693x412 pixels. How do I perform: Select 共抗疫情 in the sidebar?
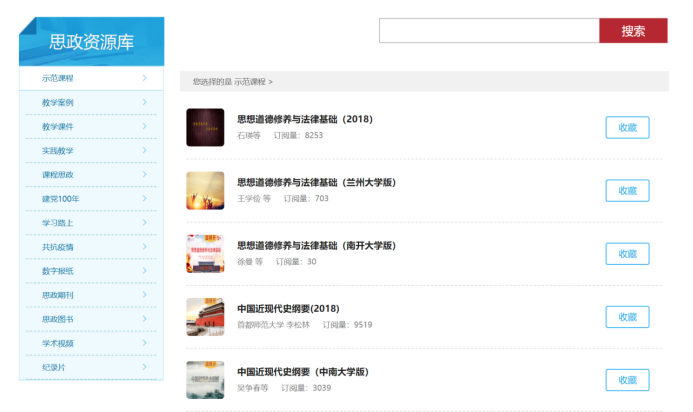91,247
